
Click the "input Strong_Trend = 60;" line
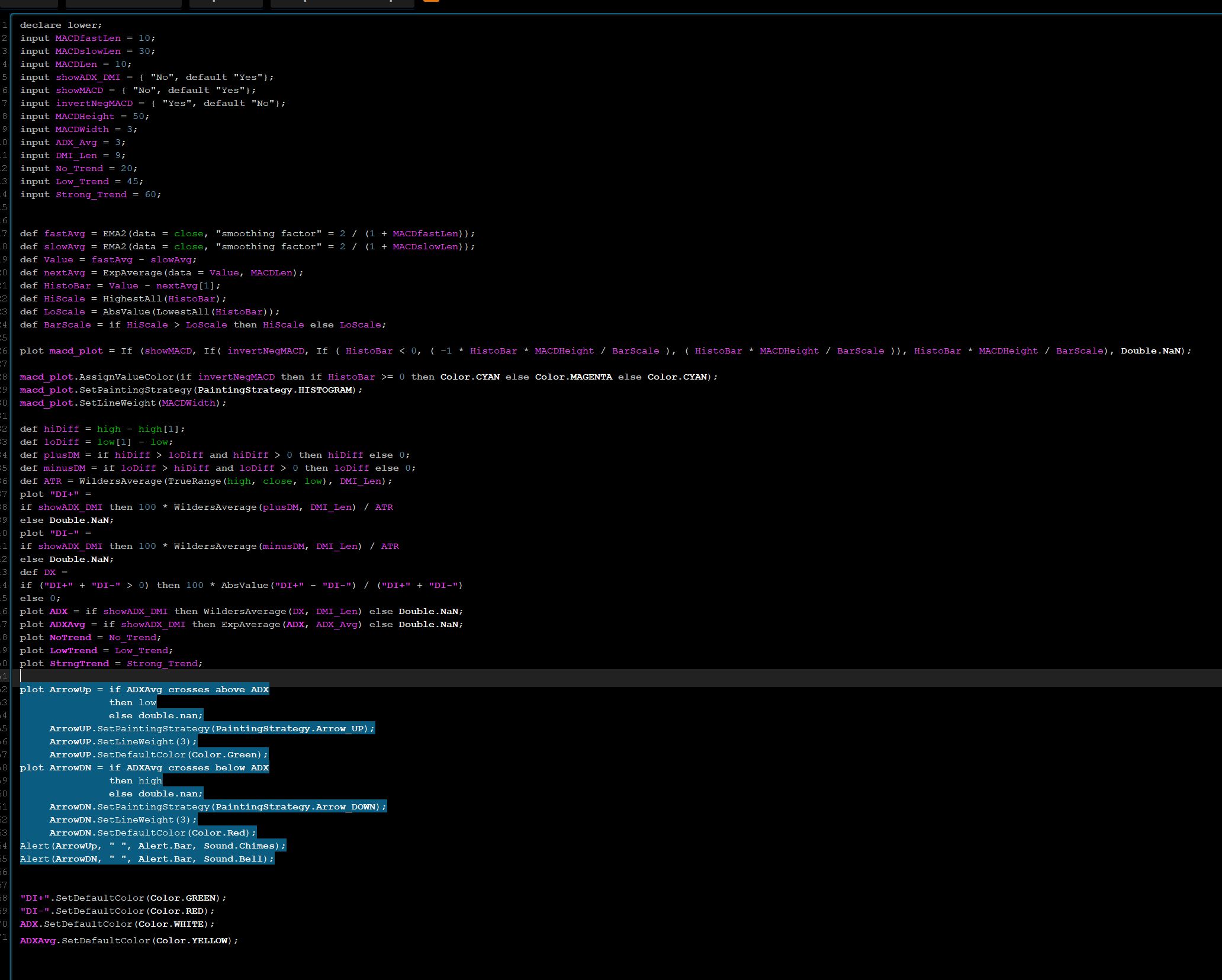pos(91,194)
